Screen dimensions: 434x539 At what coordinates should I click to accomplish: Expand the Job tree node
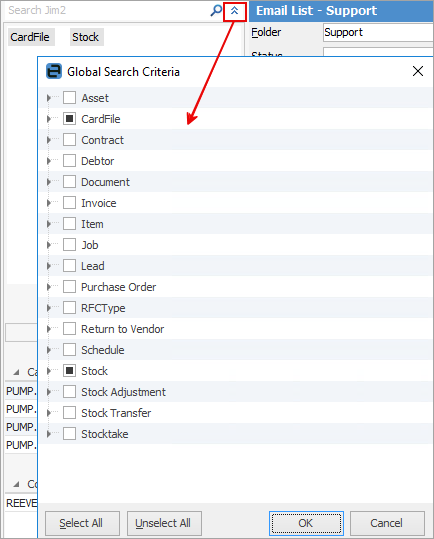tap(49, 245)
